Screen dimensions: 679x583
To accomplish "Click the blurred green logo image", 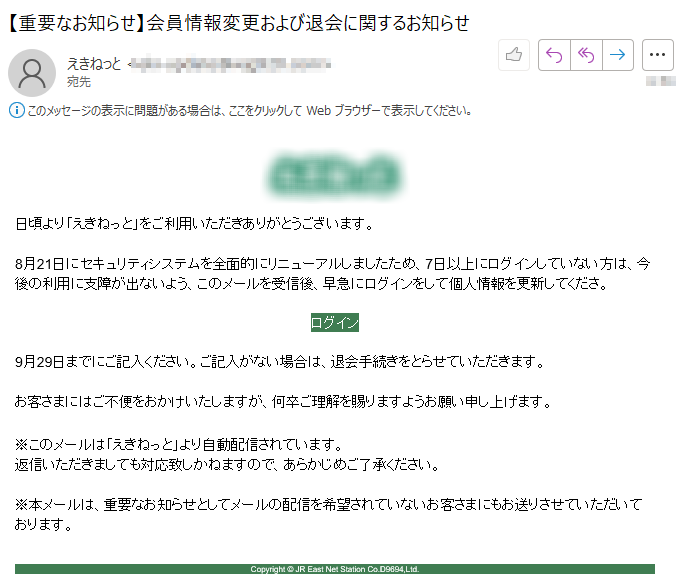I will point(335,175).
